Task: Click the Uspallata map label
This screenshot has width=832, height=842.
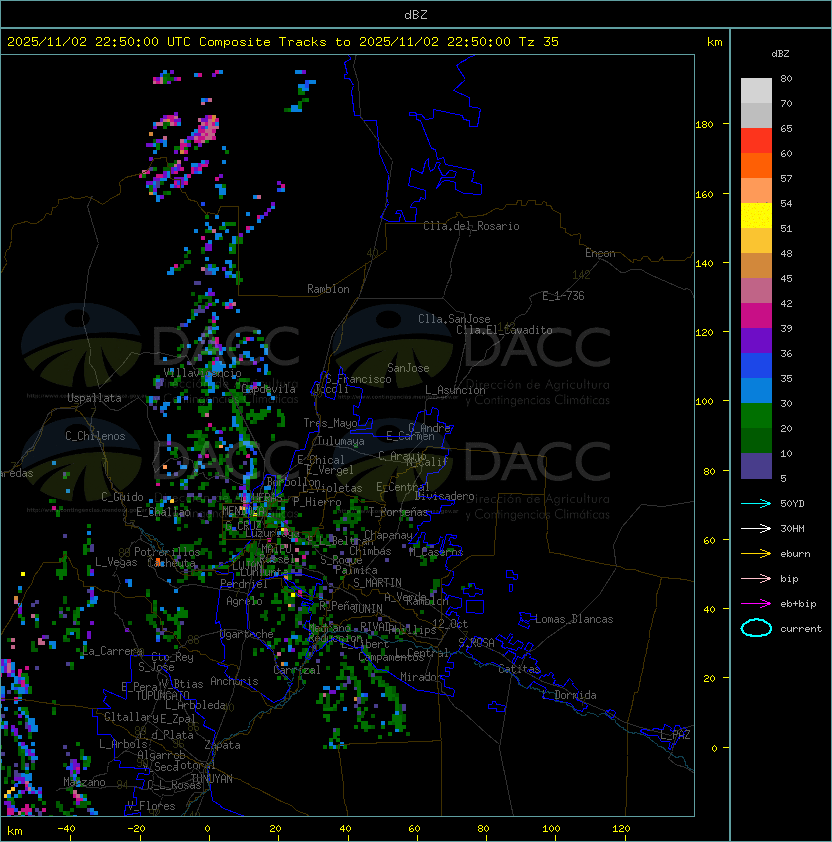Action: click(94, 398)
